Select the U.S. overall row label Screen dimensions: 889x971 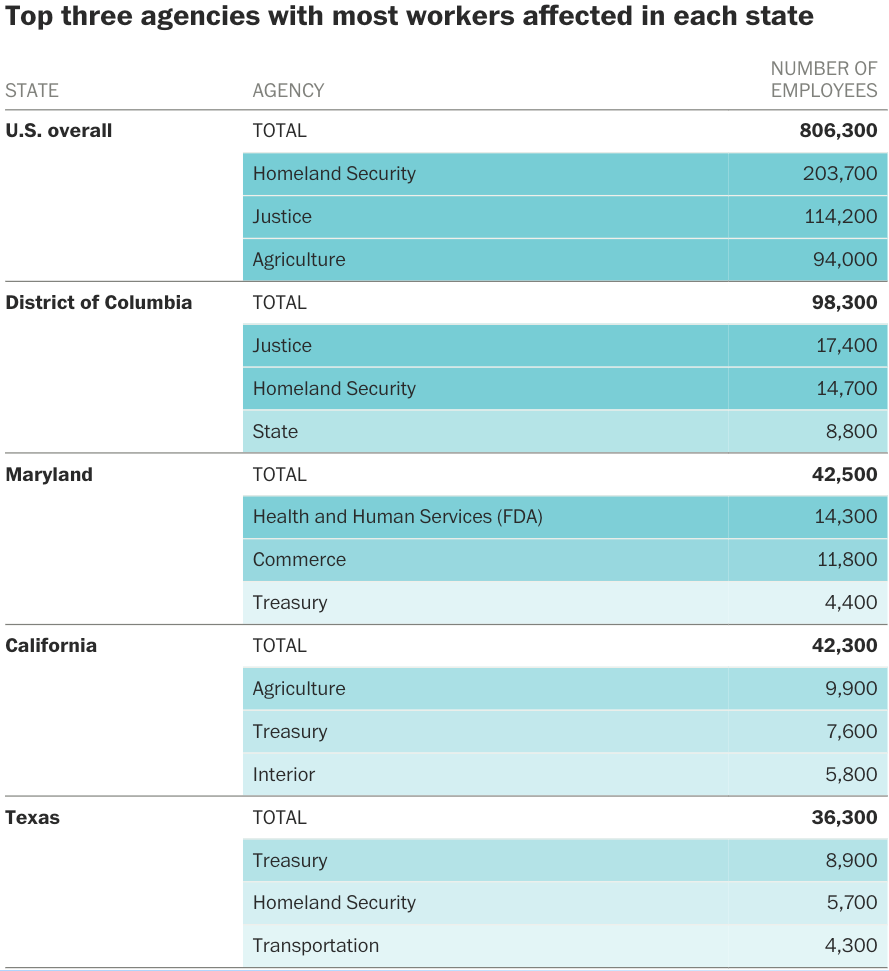pos(59,131)
